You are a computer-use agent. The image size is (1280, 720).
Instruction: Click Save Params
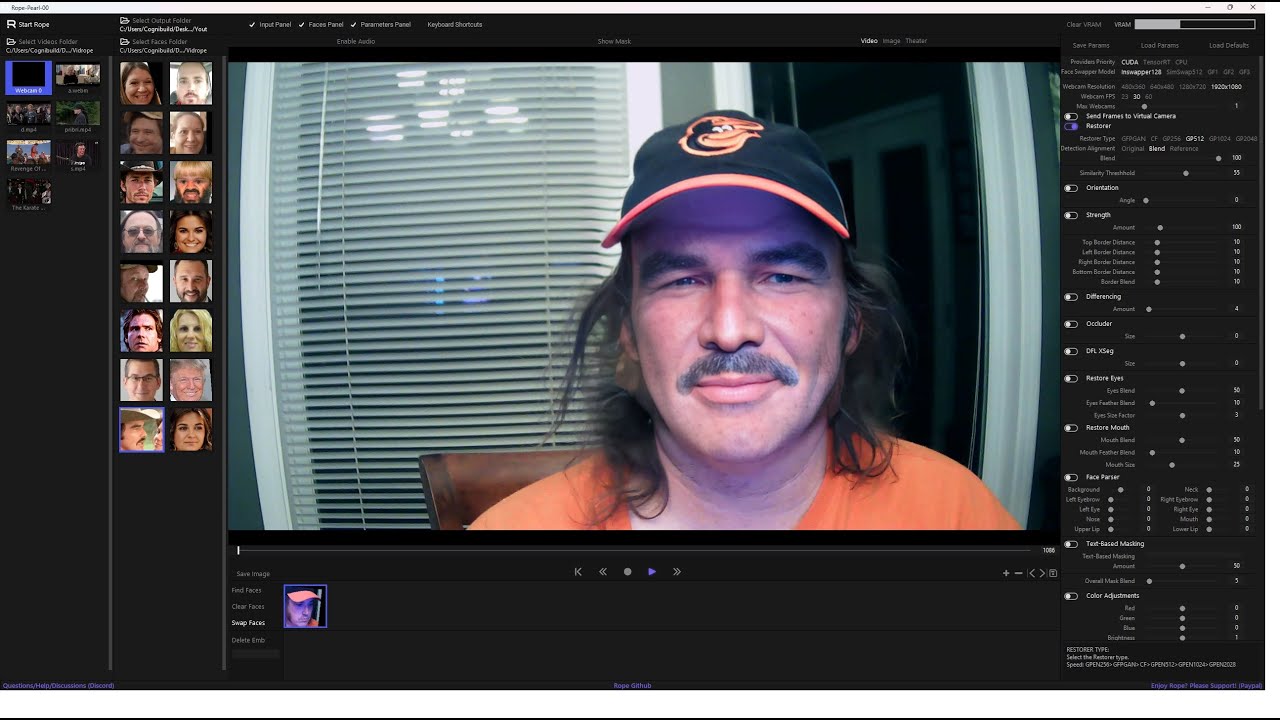coord(1091,45)
